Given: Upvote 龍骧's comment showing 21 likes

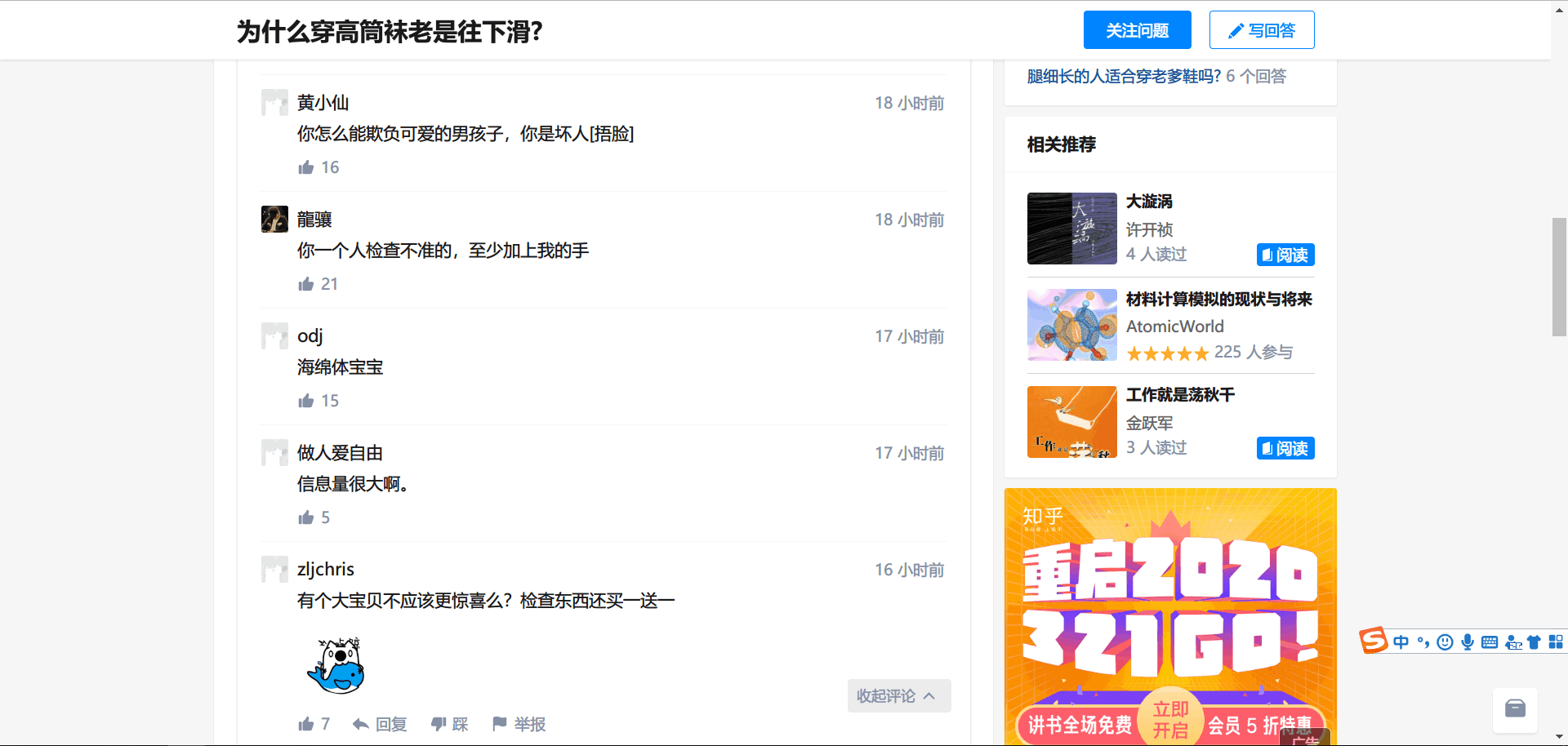Looking at the screenshot, I should (306, 284).
